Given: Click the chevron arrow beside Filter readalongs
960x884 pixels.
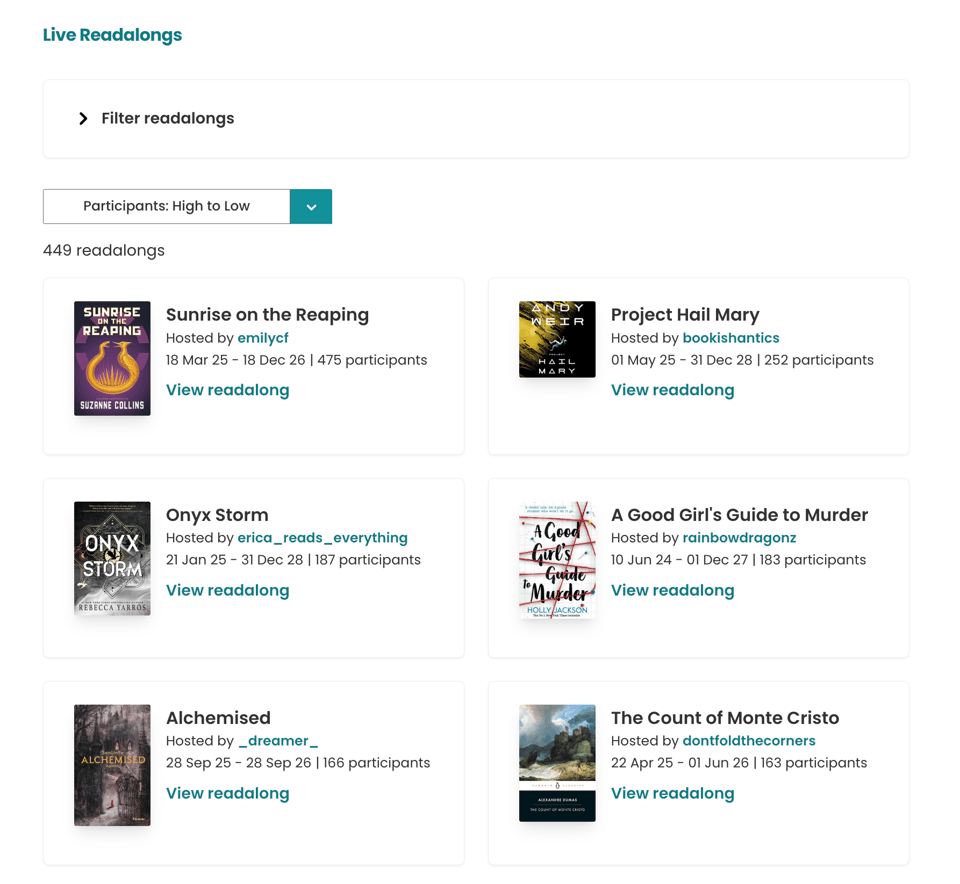Looking at the screenshot, I should pos(84,118).
